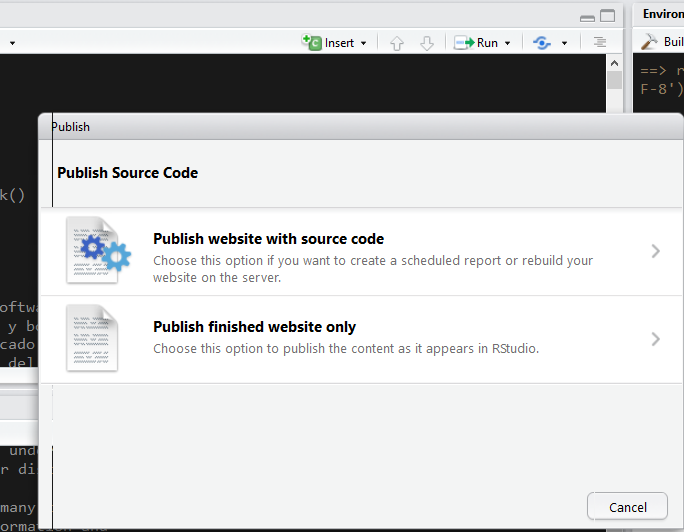Click the Run button in editor toolbar
The width and height of the screenshot is (684, 532).
coord(476,43)
